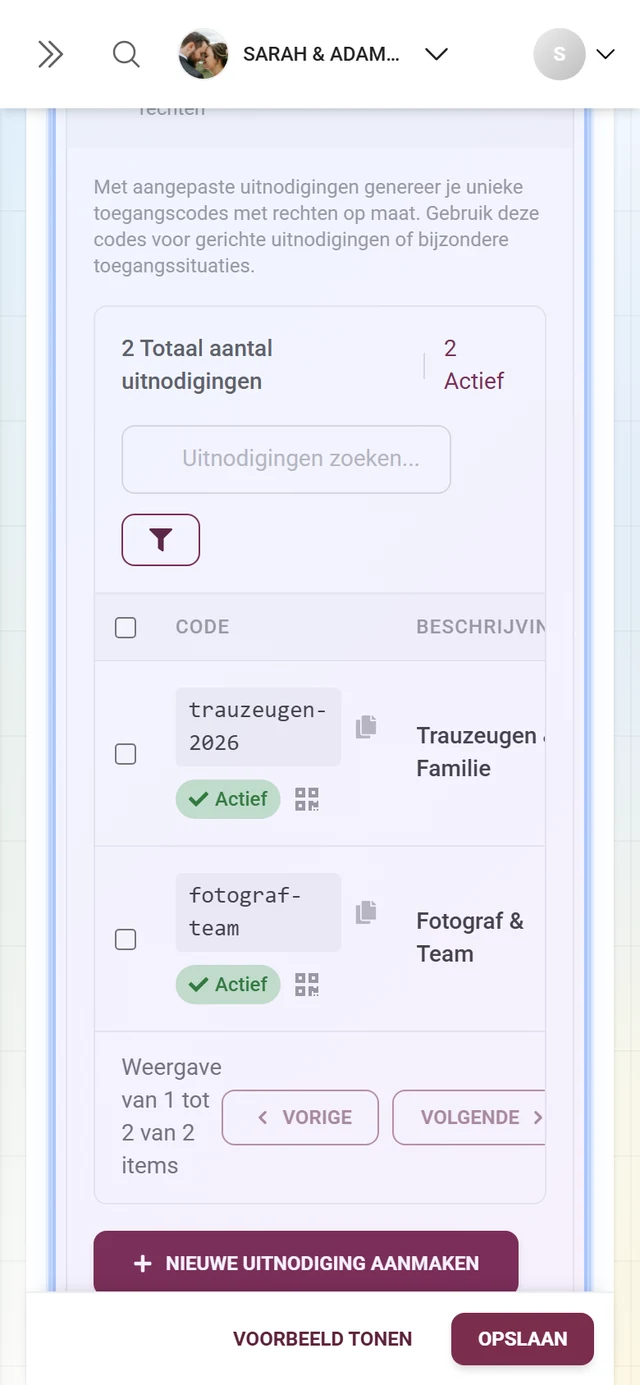
Task: Click the user avatar labeled S
Action: (x=560, y=54)
